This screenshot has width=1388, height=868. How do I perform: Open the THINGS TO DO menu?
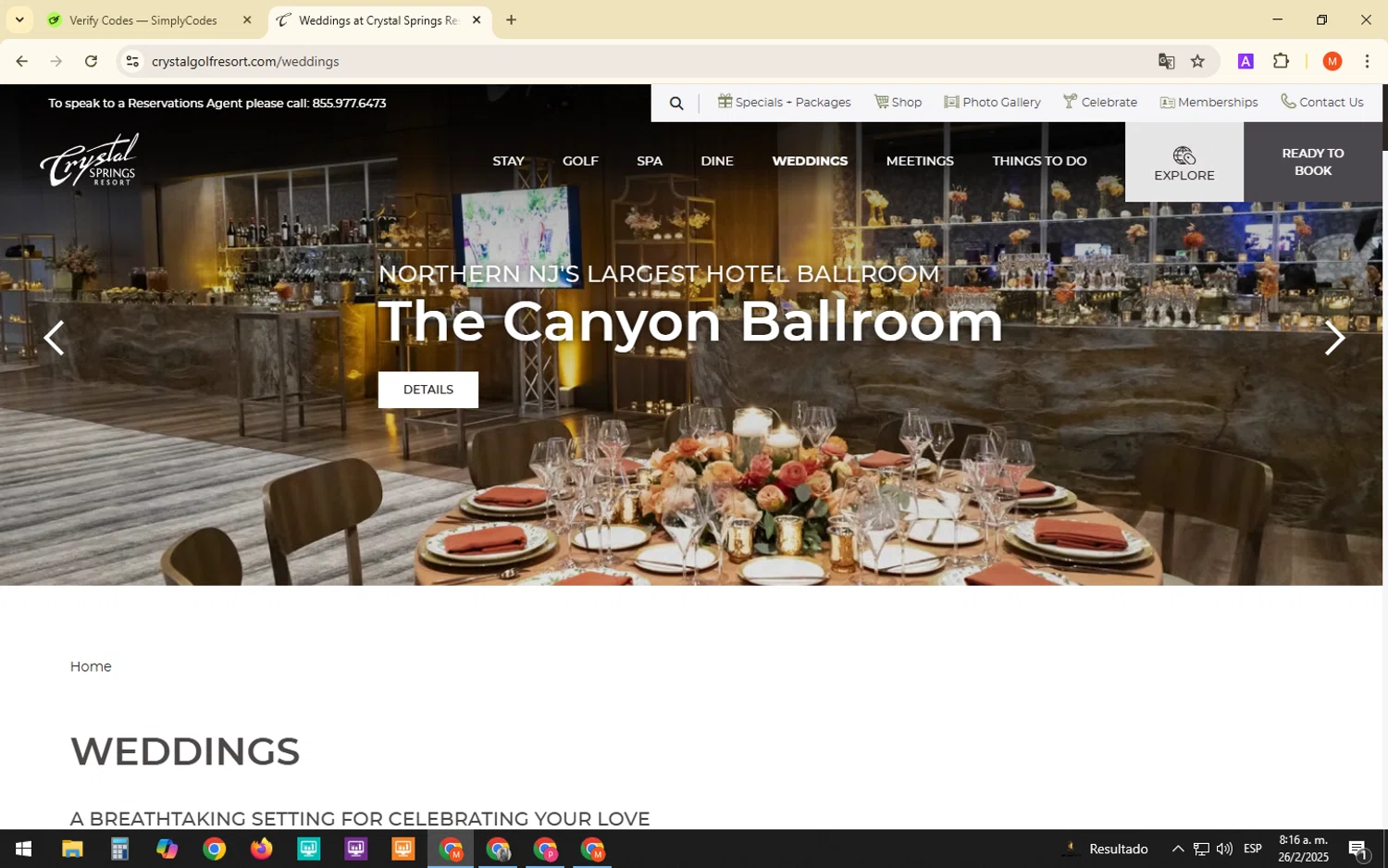tap(1039, 161)
